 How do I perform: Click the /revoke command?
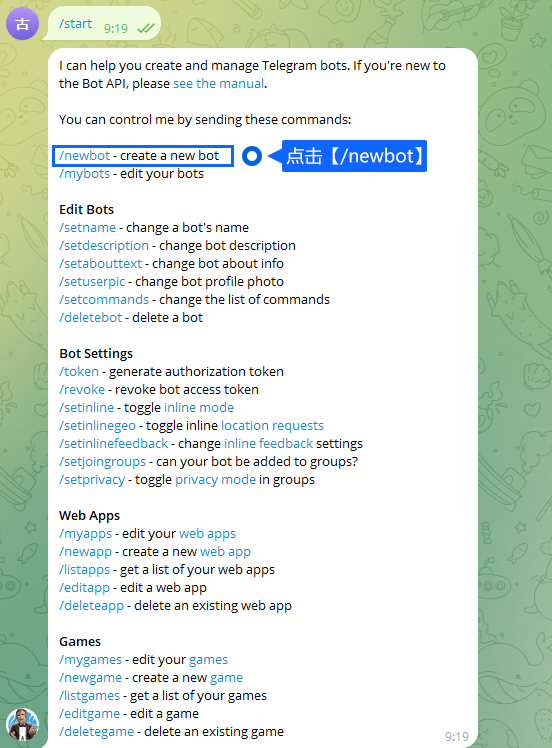pyautogui.click(x=82, y=390)
